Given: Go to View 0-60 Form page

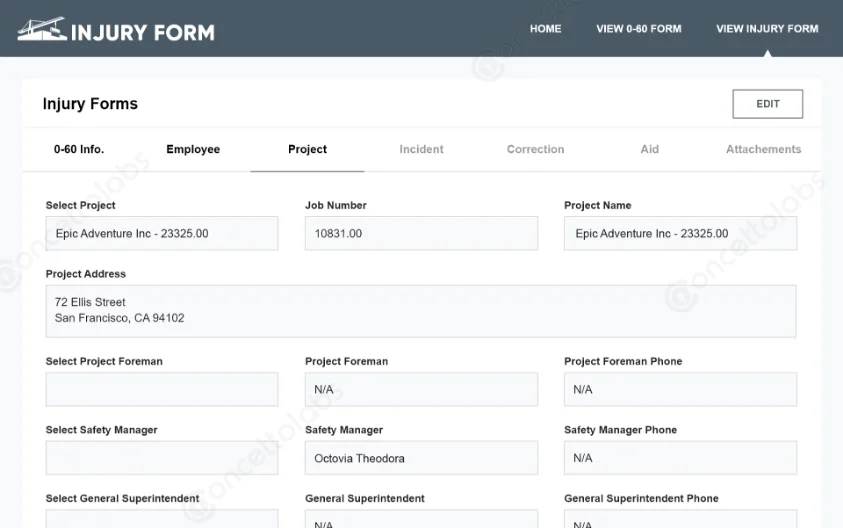Looking at the screenshot, I should point(638,29).
